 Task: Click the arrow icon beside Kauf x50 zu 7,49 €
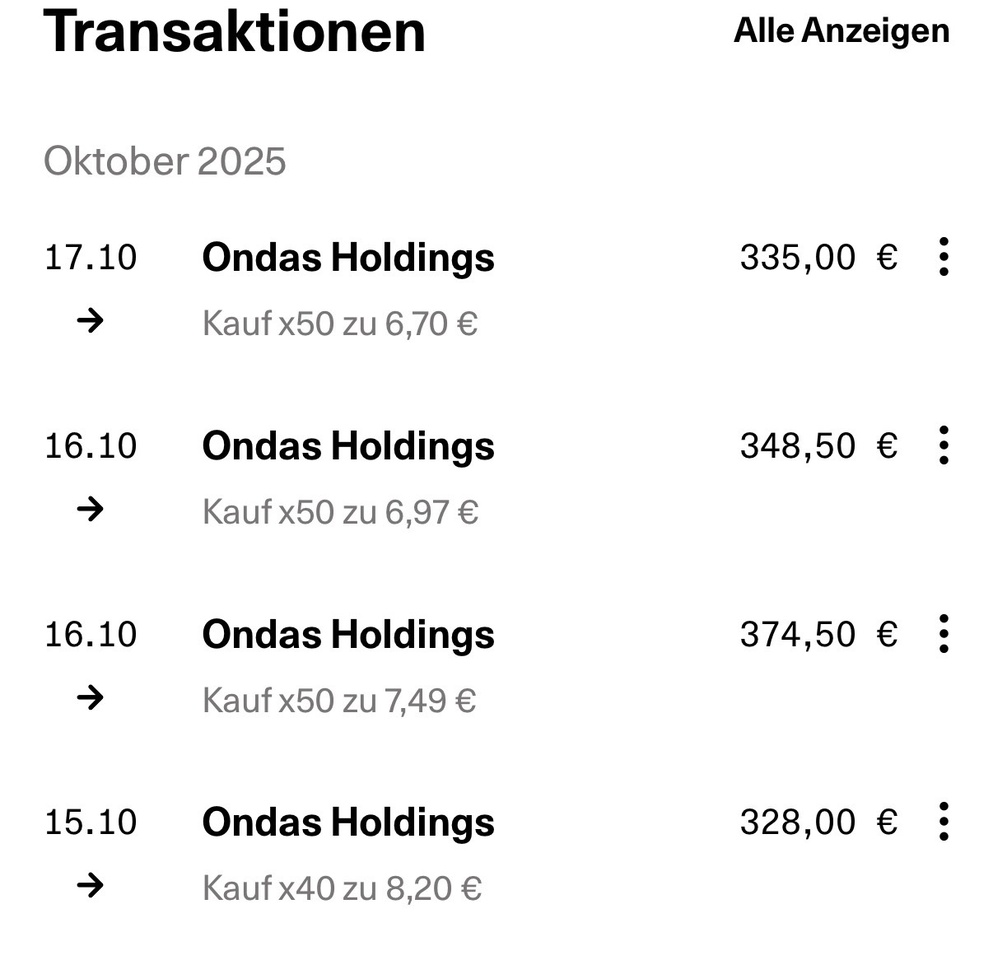[x=90, y=698]
